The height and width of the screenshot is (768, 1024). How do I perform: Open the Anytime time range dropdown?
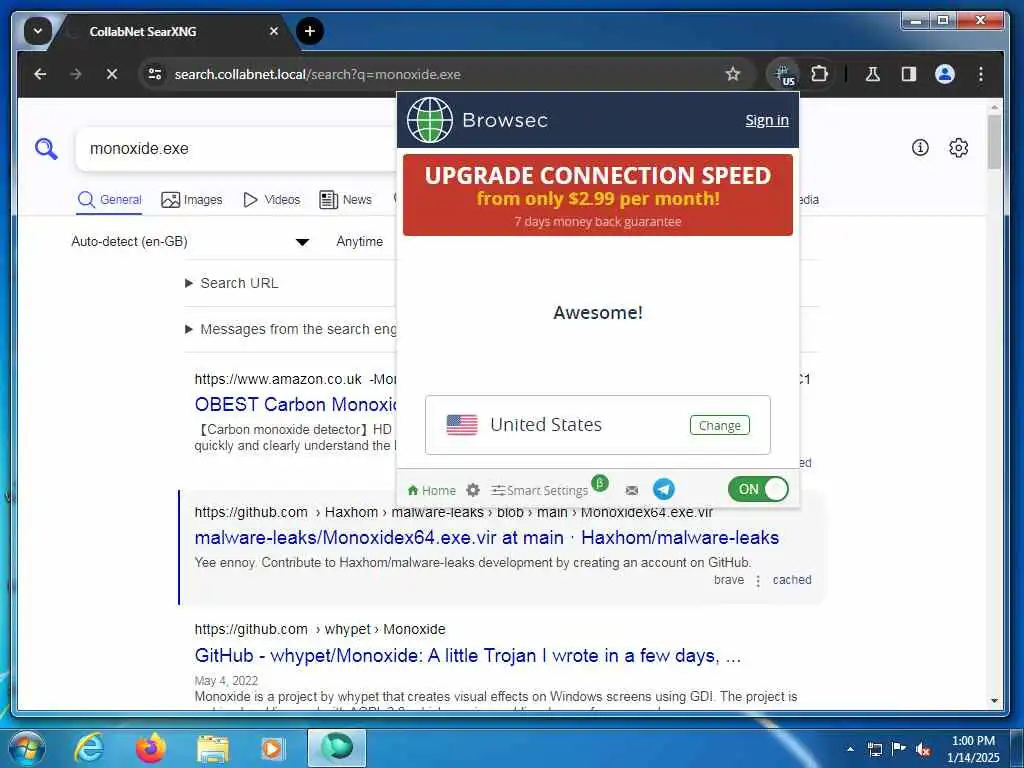pyautogui.click(x=360, y=242)
